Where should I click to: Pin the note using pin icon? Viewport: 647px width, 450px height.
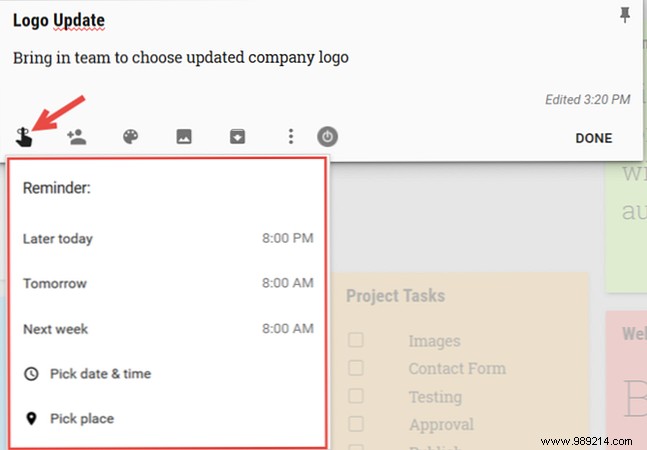click(625, 15)
